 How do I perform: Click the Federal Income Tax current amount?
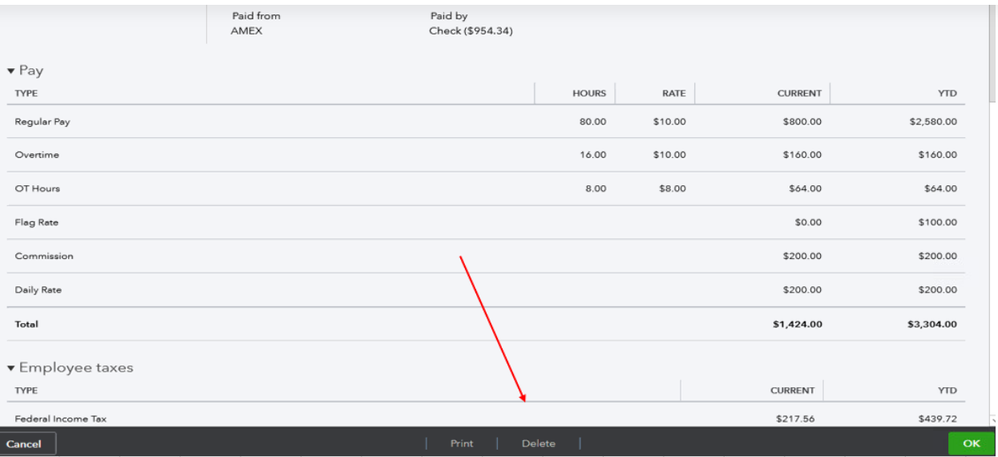[794, 419]
